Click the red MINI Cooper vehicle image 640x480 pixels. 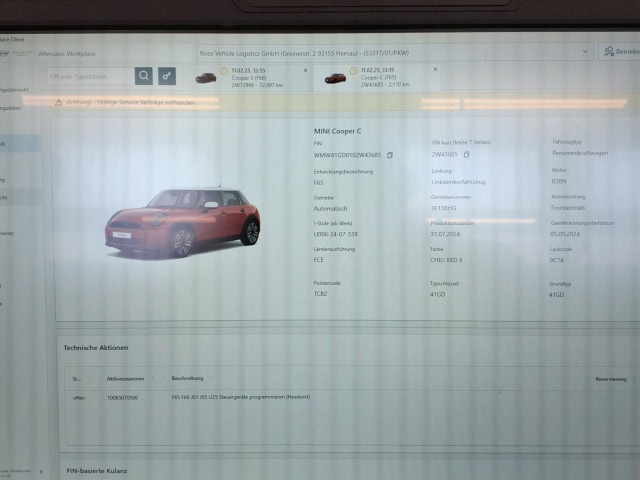click(x=182, y=220)
